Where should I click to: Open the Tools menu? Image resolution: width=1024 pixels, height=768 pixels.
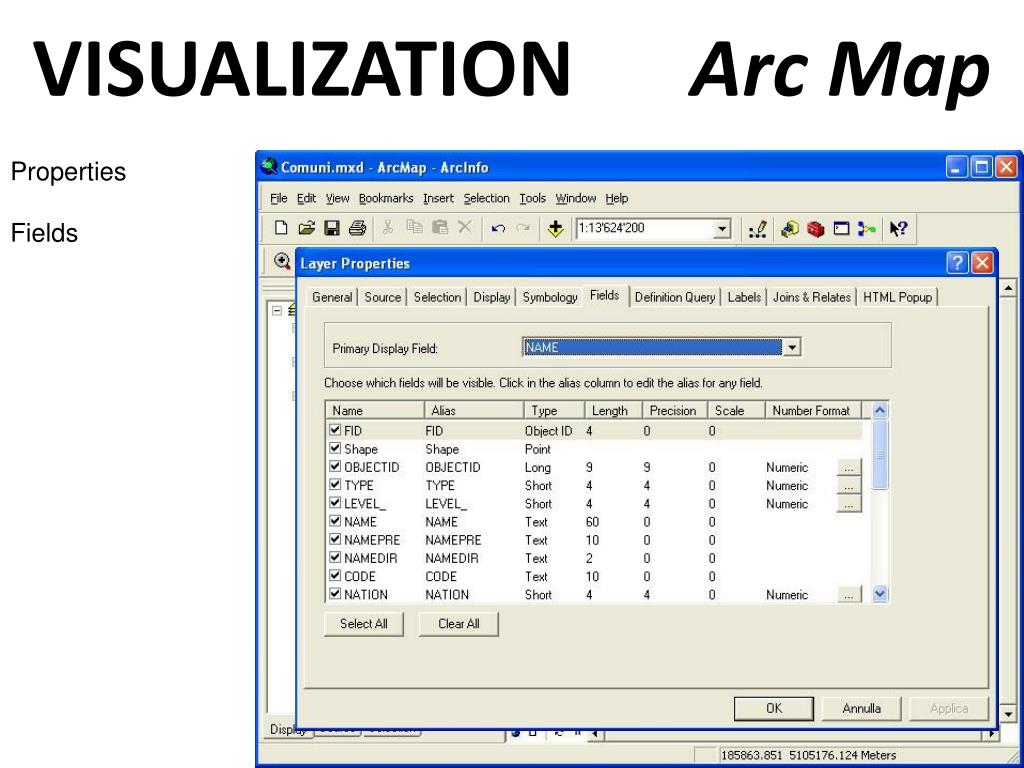coord(532,198)
